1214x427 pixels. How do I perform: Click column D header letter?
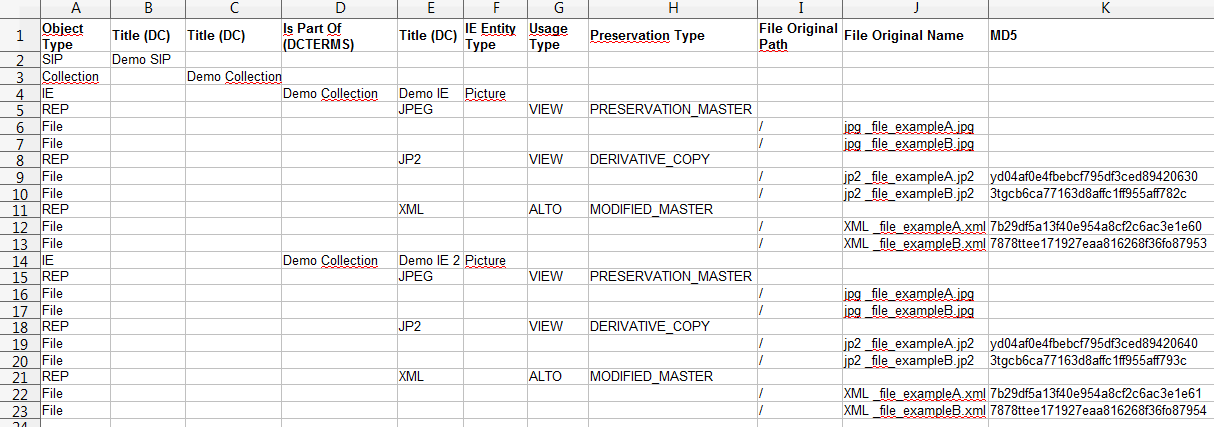338,9
